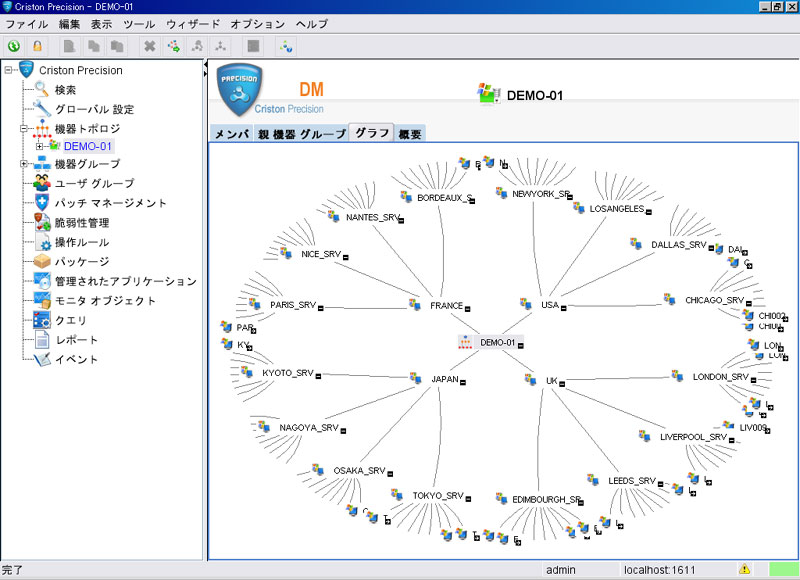Click the green-blue nodes toolbar icon at toolbar end
The height and width of the screenshot is (580, 800).
286,46
